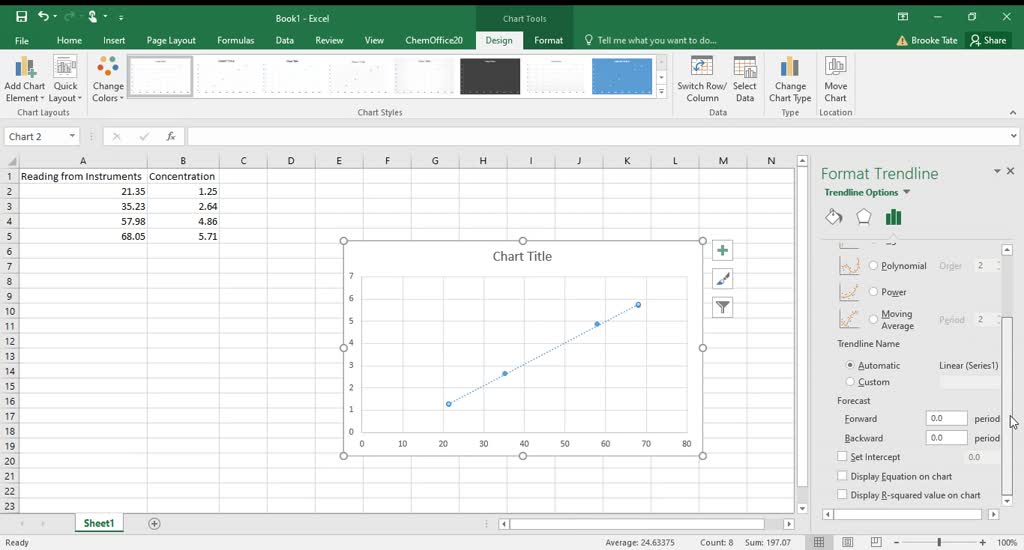The height and width of the screenshot is (550, 1024).
Task: Switch to the Formulas tab
Action: pyautogui.click(x=235, y=40)
